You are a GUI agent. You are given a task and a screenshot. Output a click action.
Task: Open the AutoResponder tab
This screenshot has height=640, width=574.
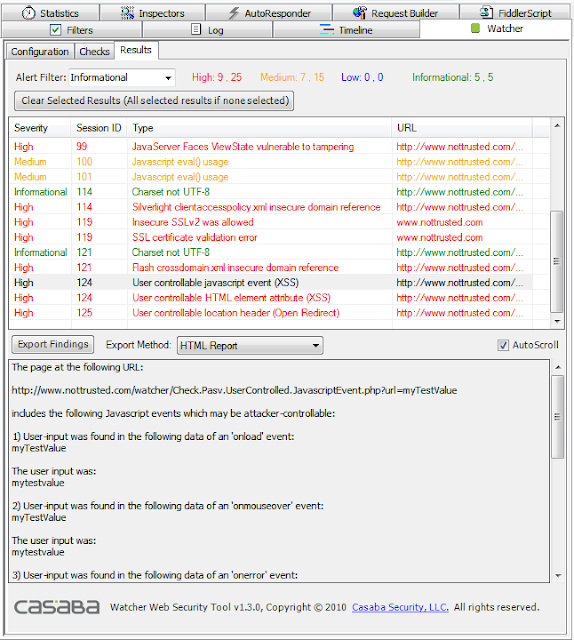pos(269,13)
